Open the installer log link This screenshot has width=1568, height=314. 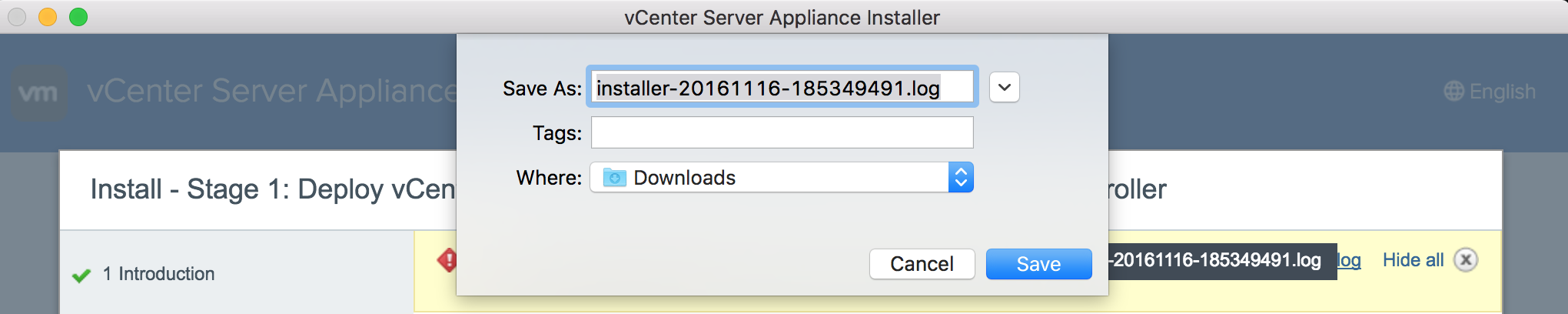coord(1349,260)
